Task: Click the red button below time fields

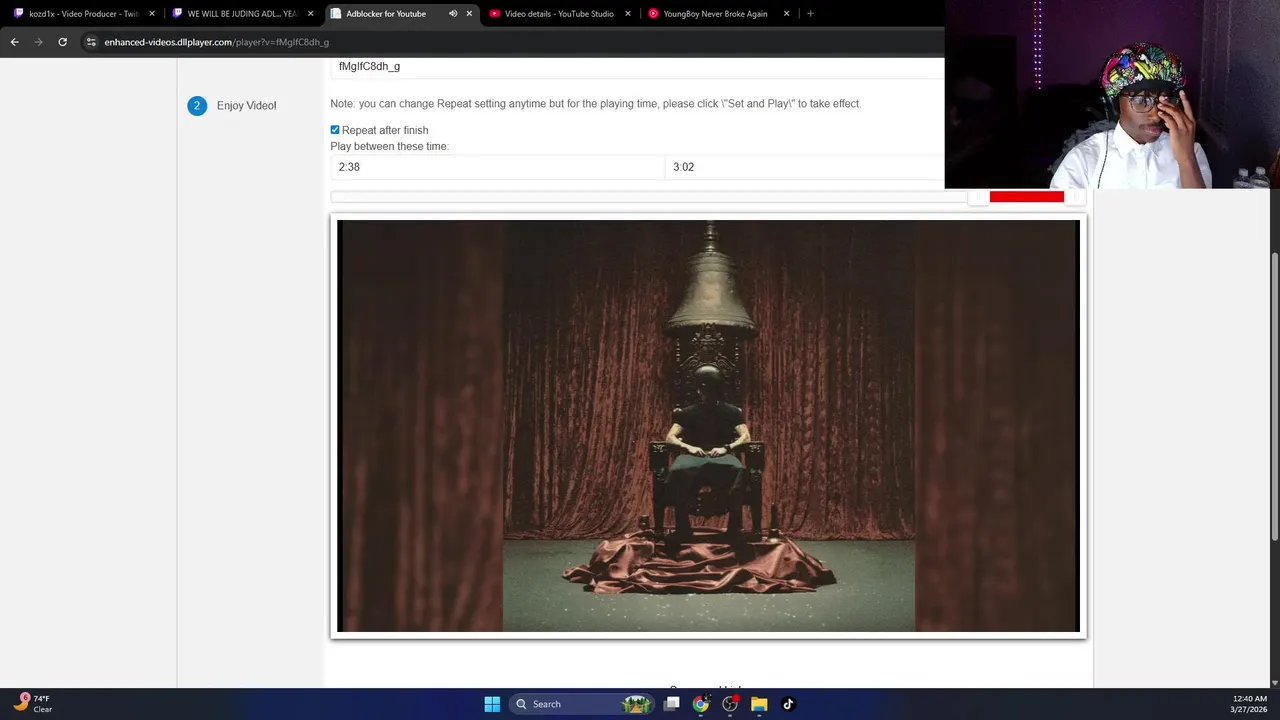Action: [1027, 197]
